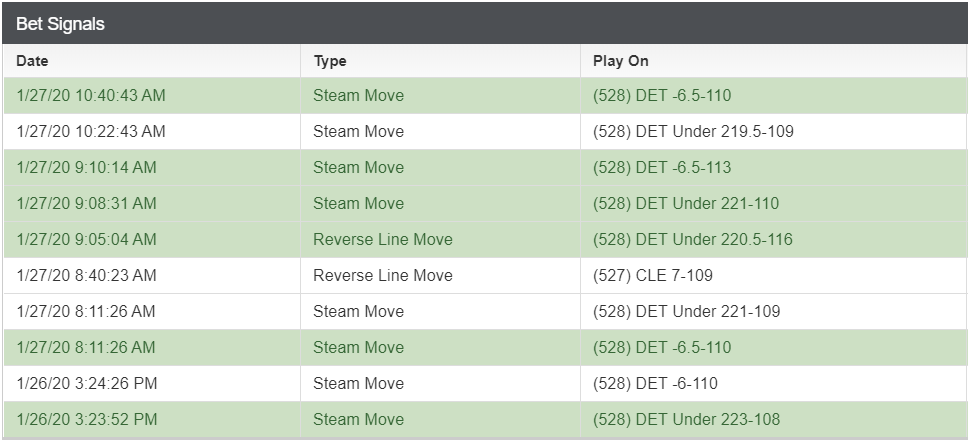Viewport: 968px width, 440px height.
Task: Click the DET Under 220.5-116 play
Action: point(693,239)
